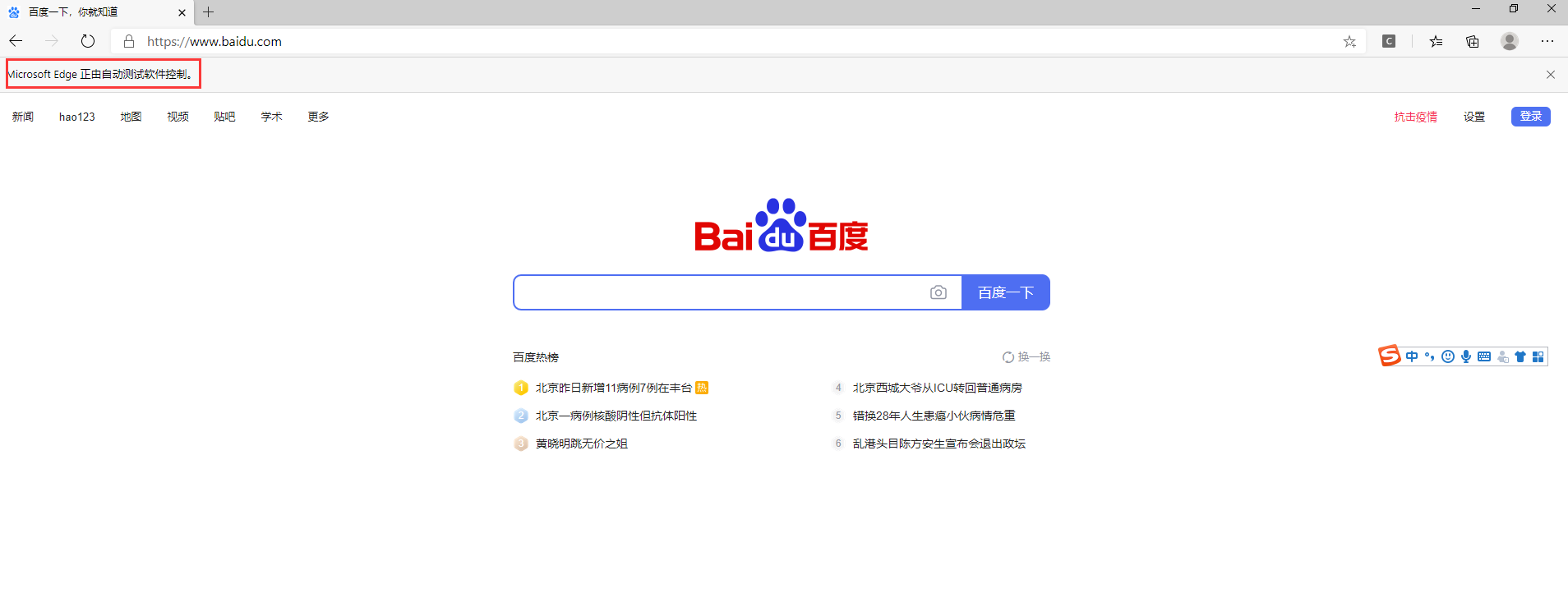Click the Sogou microphone voice input icon

(x=1466, y=356)
